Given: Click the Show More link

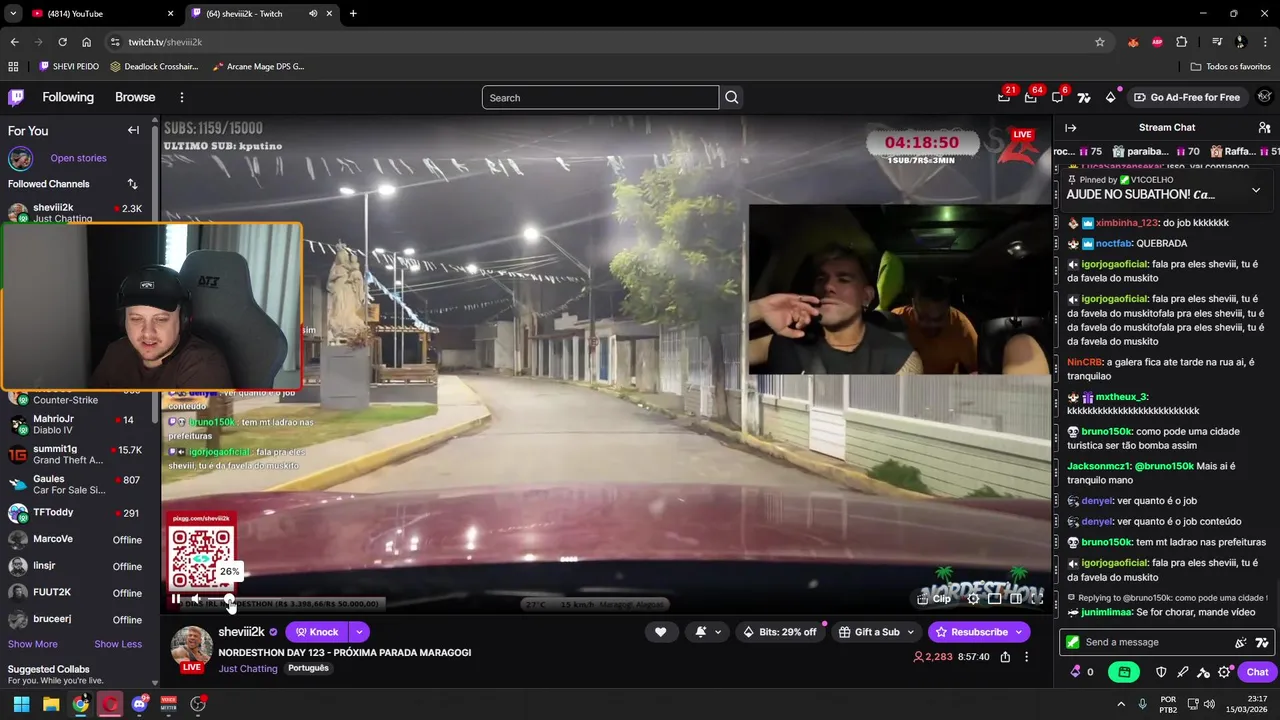Looking at the screenshot, I should (33, 644).
